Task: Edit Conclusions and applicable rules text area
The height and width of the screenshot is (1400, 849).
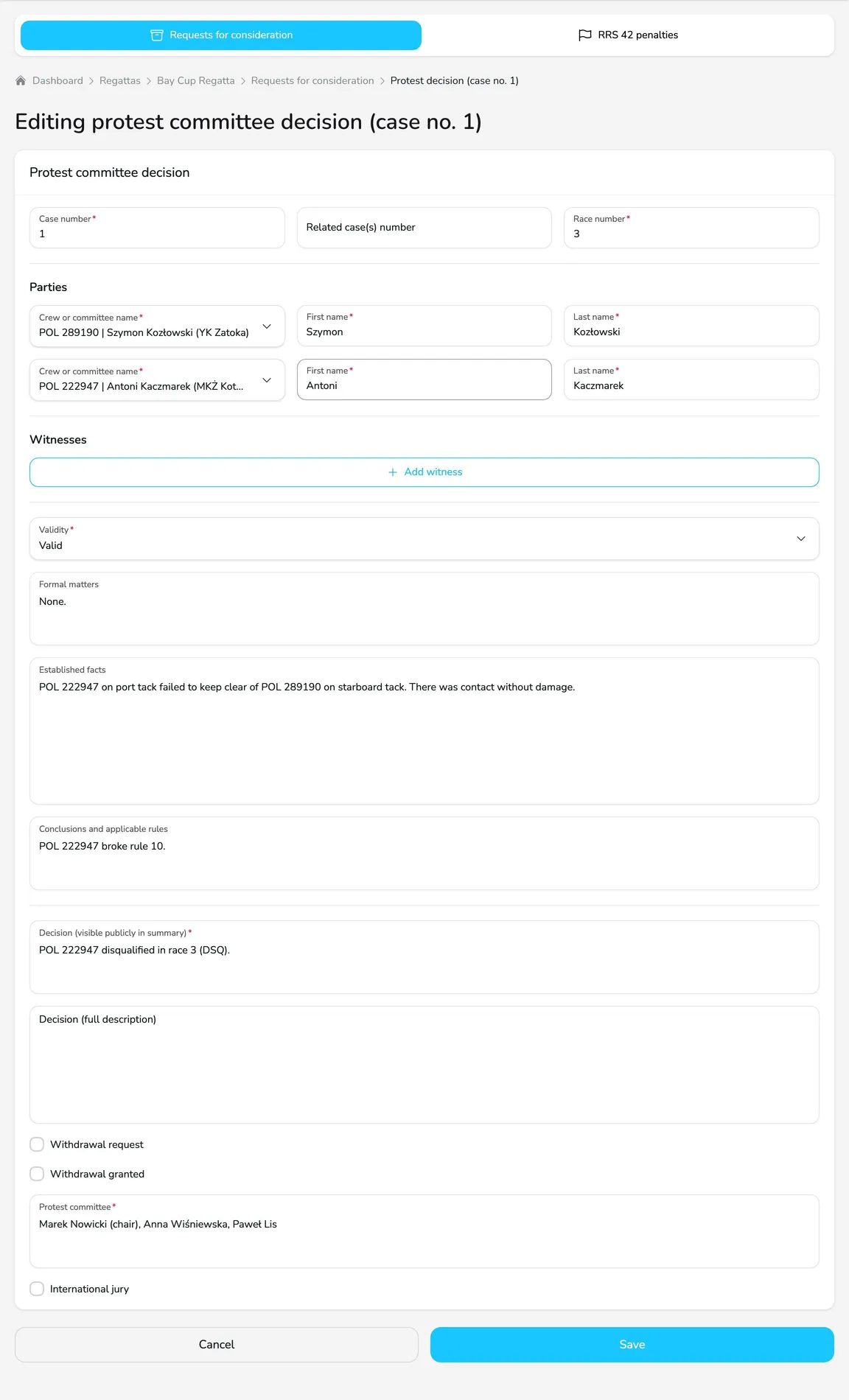Action: point(424,853)
